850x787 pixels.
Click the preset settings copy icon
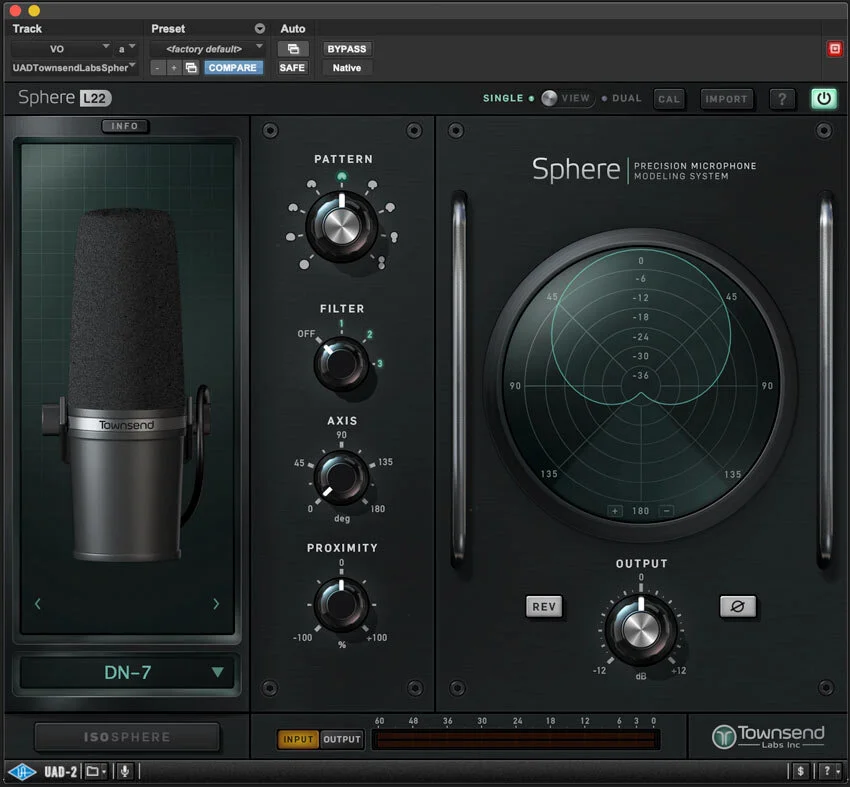tap(191, 68)
